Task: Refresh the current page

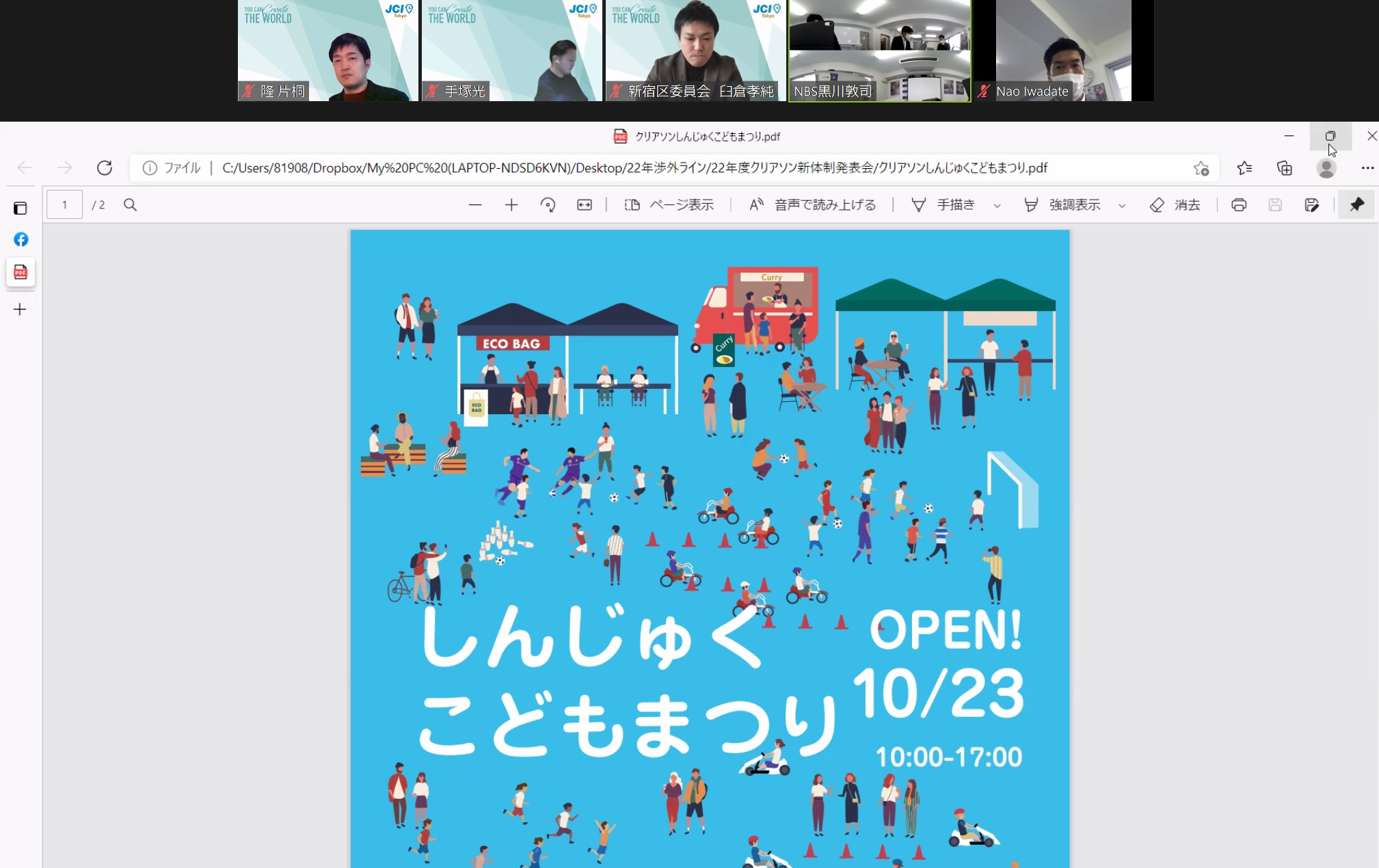Action: (104, 168)
